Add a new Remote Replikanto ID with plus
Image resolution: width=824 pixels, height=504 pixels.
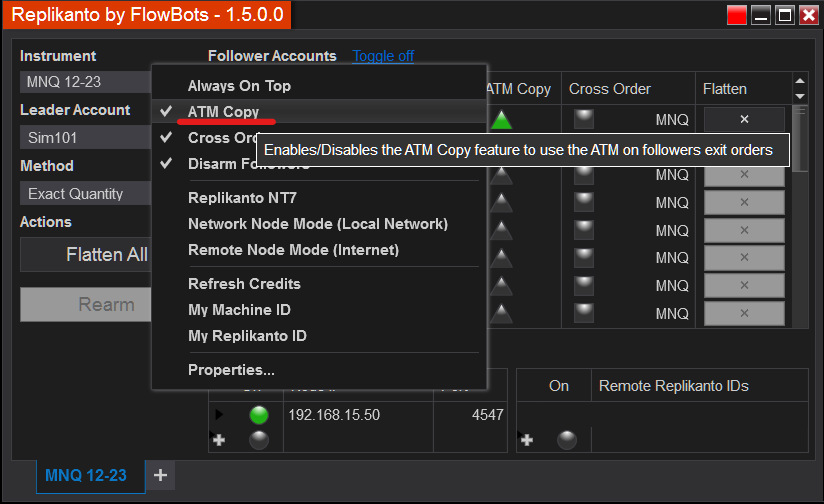(x=527, y=440)
